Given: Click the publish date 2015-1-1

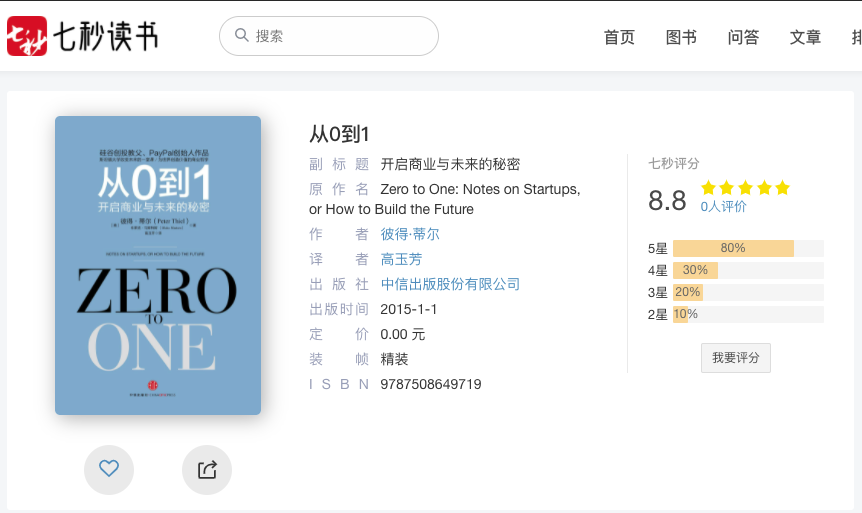Looking at the screenshot, I should pos(408,310).
